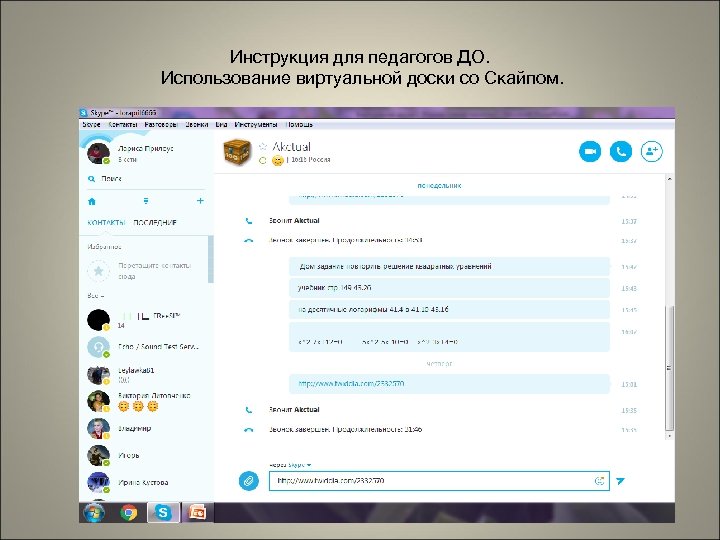Viewport: 720px width, 540px height.
Task: Click the chat scroll up arrow
Action: click(x=669, y=179)
